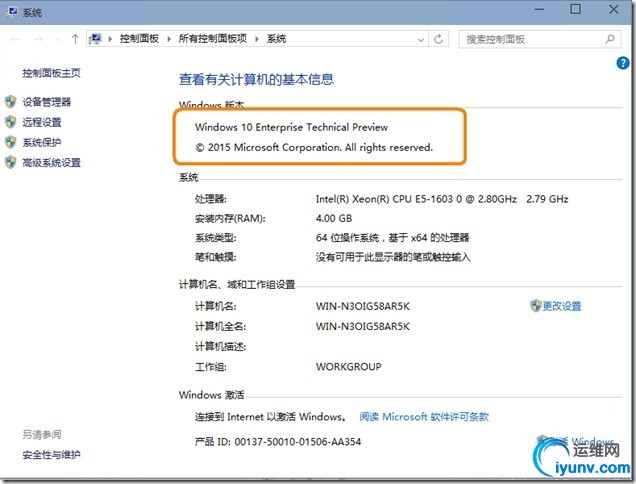The image size is (636, 484).
Task: Click shield icon beside 更改设置
Action: 535,305
